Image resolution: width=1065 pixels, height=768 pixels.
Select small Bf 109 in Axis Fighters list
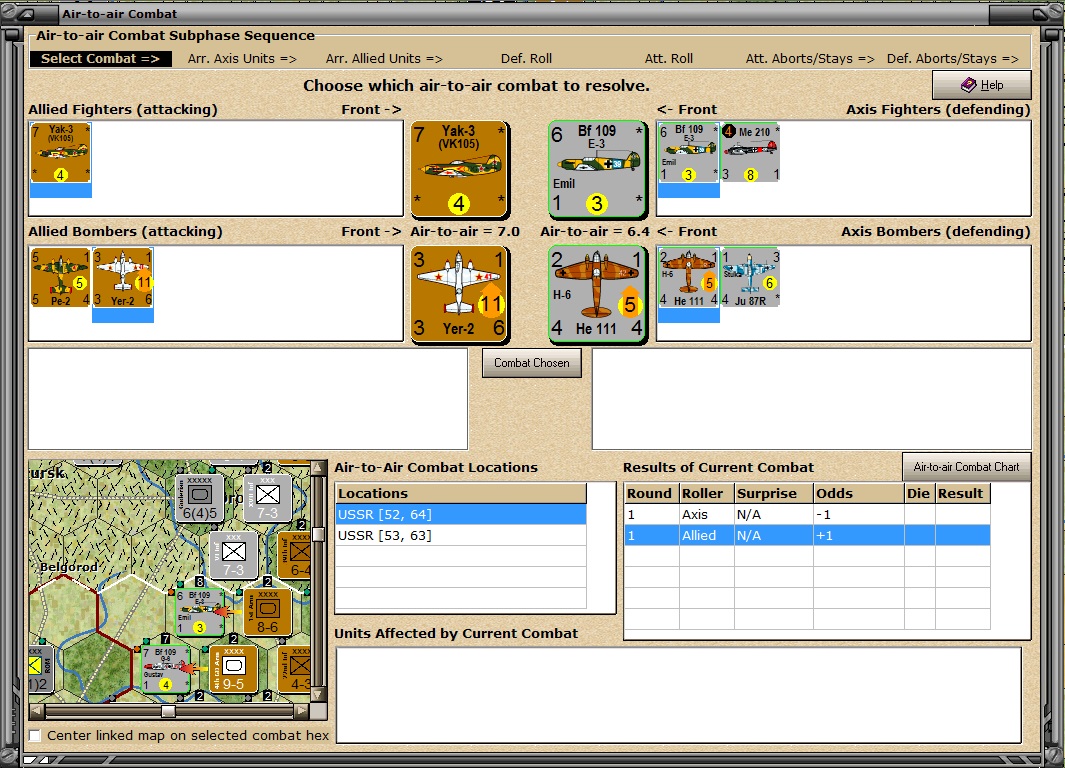689,153
